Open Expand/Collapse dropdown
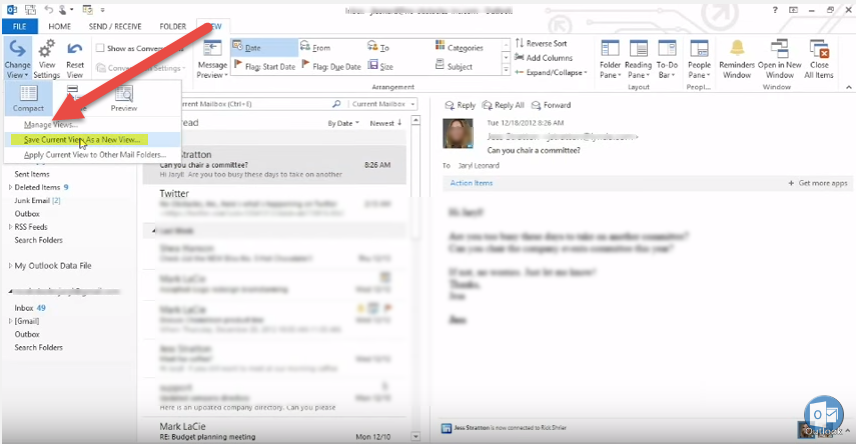 [x=551, y=72]
